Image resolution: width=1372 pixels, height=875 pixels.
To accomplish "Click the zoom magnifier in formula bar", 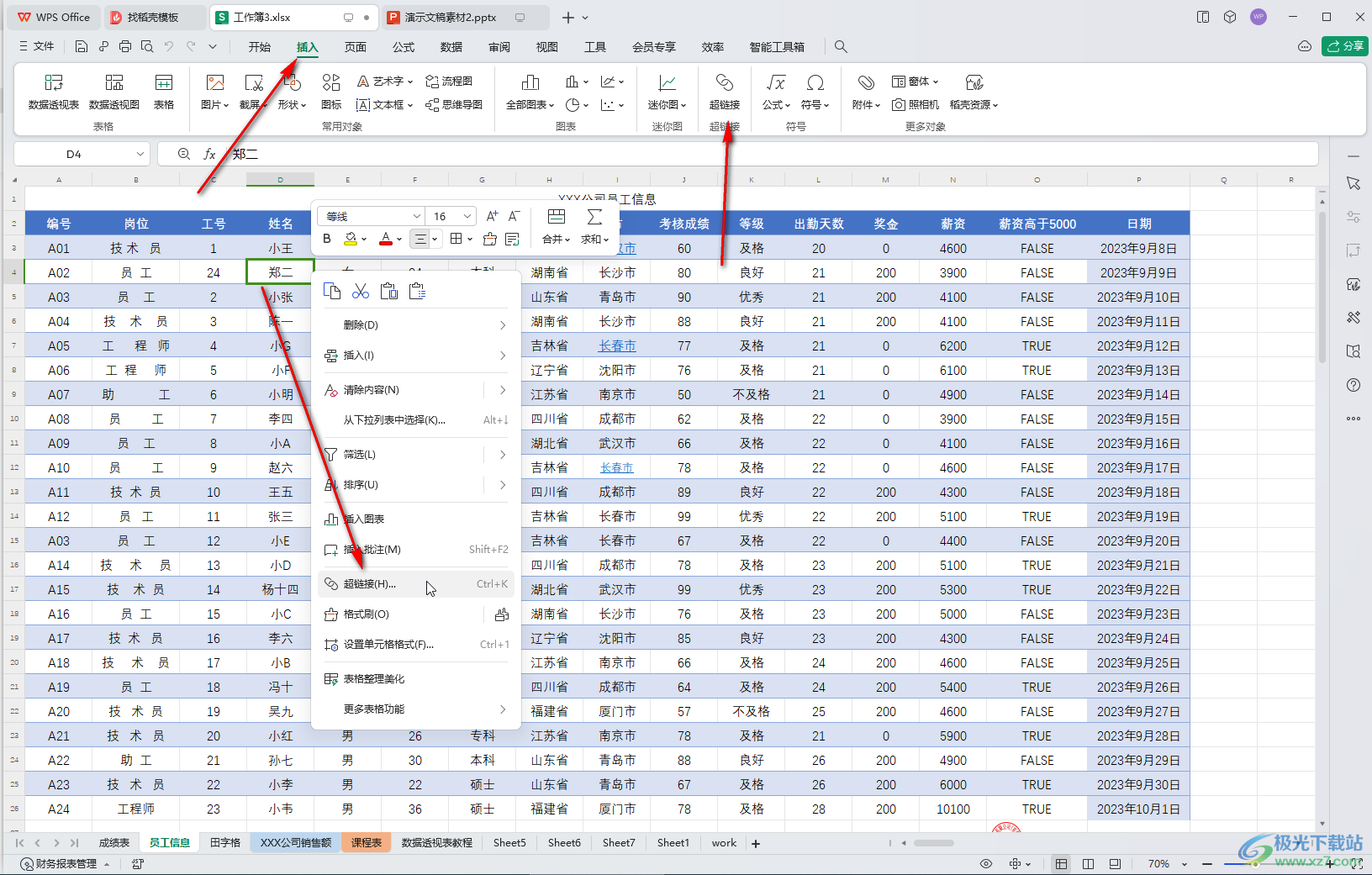I will (x=184, y=154).
